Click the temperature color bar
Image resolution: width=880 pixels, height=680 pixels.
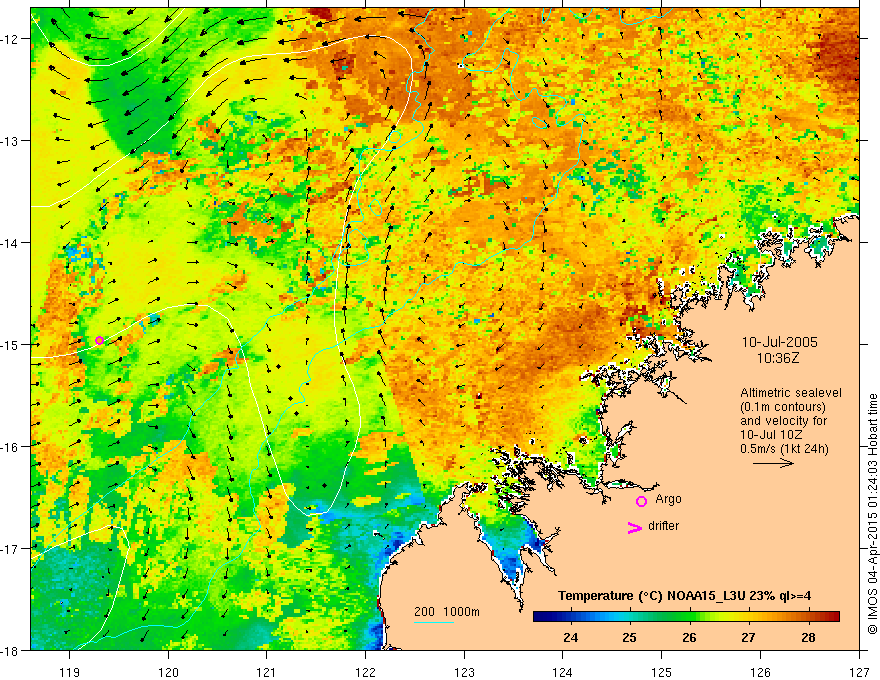click(x=686, y=617)
